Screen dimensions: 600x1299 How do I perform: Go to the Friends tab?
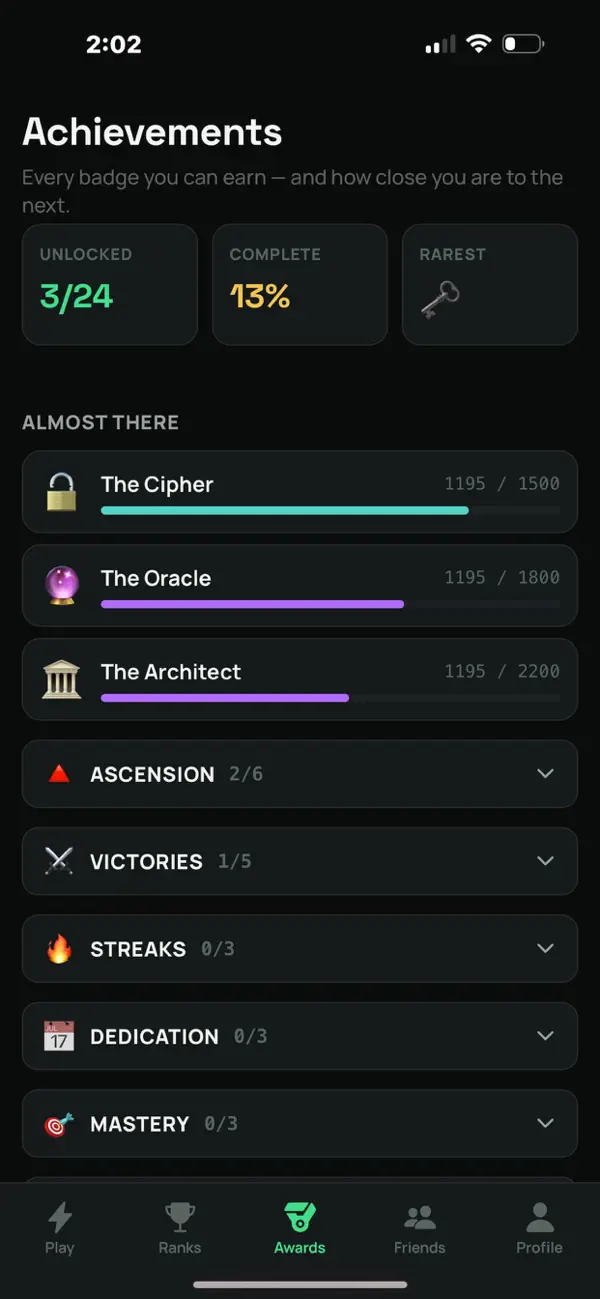click(420, 1228)
